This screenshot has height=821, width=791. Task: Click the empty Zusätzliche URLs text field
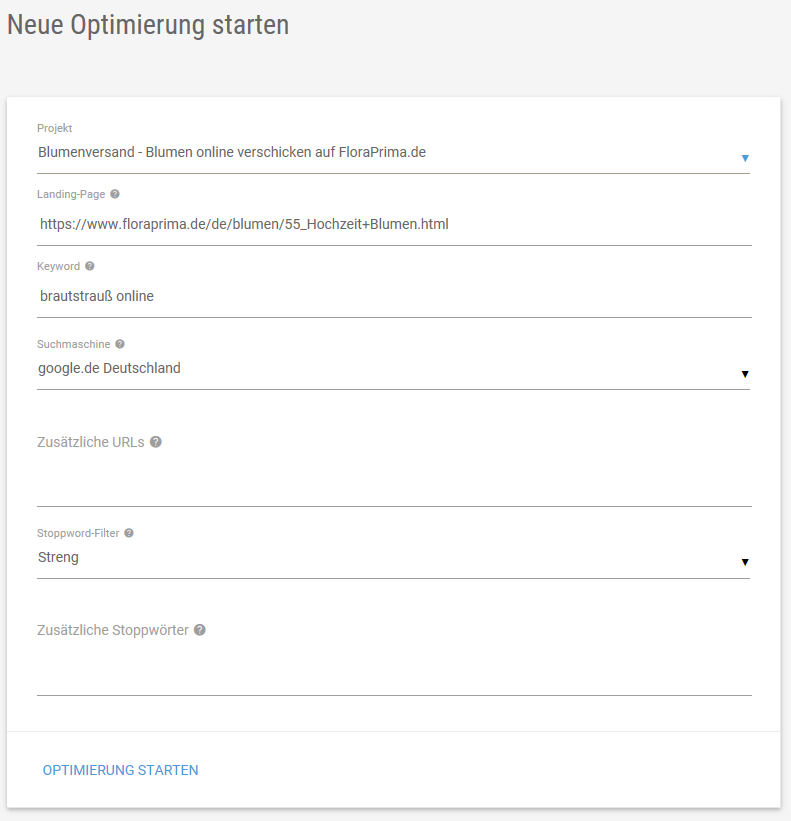[x=394, y=484]
